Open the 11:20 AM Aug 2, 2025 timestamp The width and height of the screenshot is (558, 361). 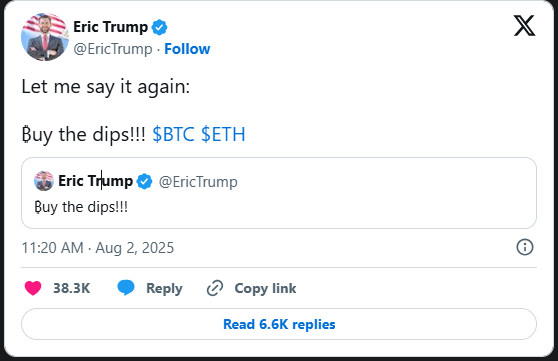pos(98,248)
